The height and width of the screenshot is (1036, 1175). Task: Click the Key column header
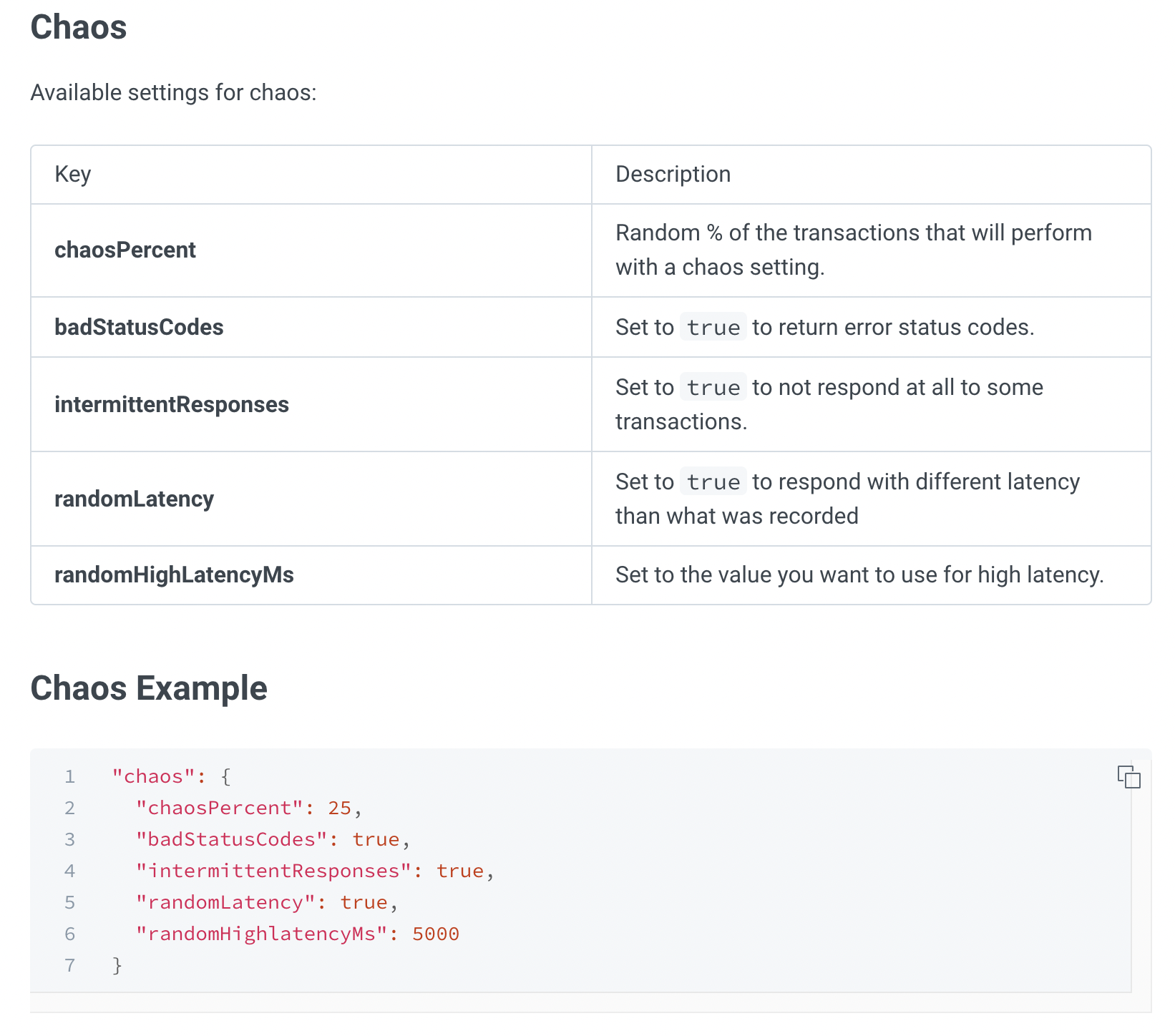coord(73,174)
